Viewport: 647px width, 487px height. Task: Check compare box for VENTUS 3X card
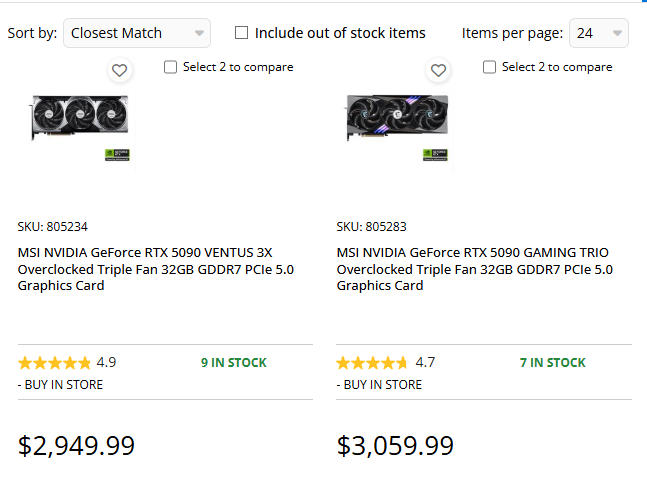tap(170, 67)
